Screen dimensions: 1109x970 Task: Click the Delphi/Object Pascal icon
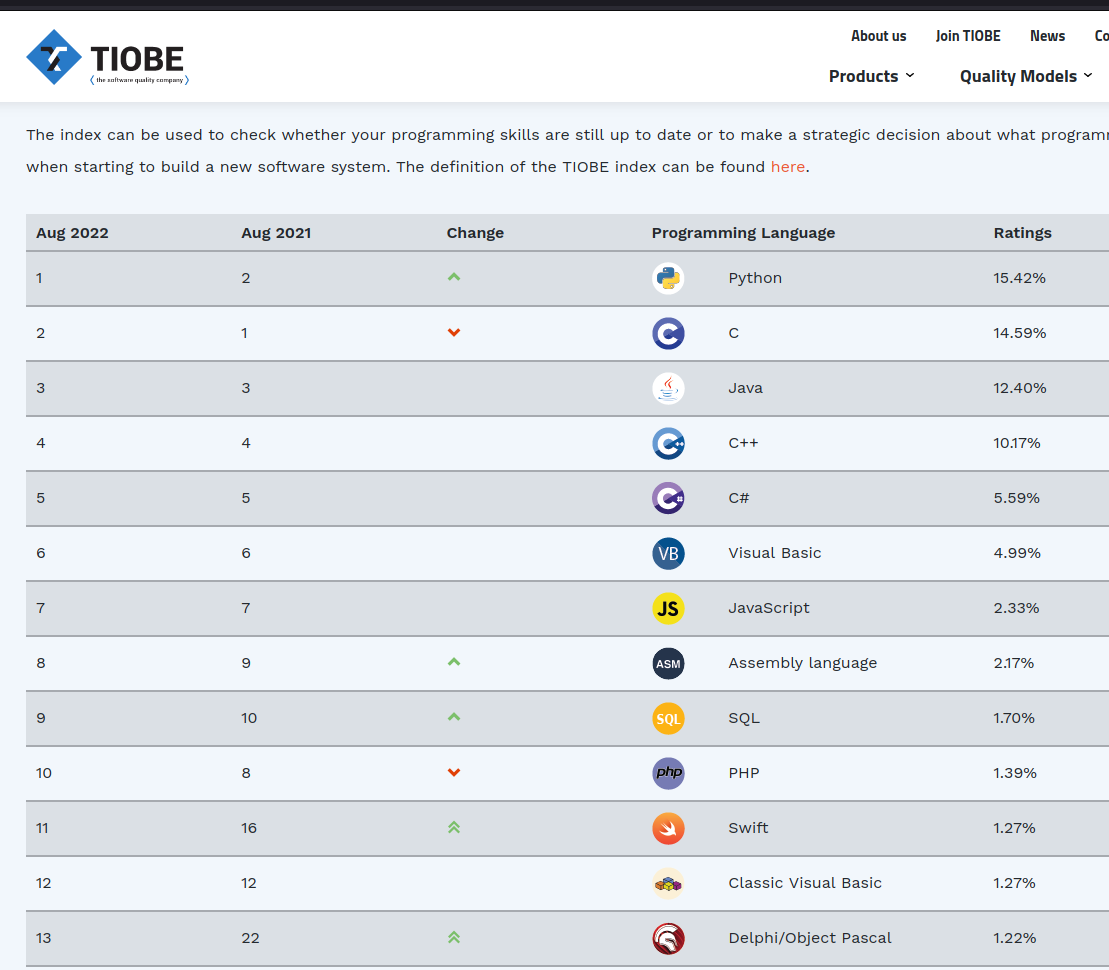(668, 939)
